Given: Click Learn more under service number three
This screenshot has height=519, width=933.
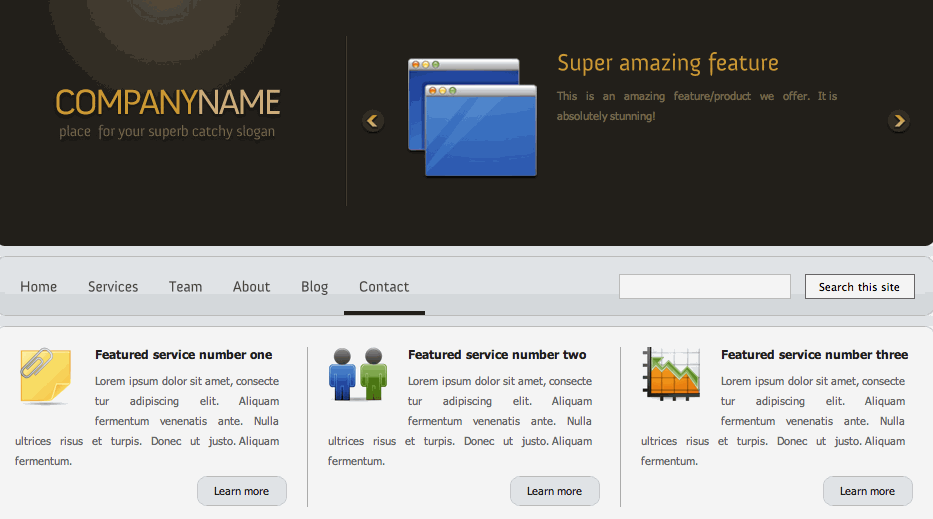Looking at the screenshot, I should click(868, 491).
